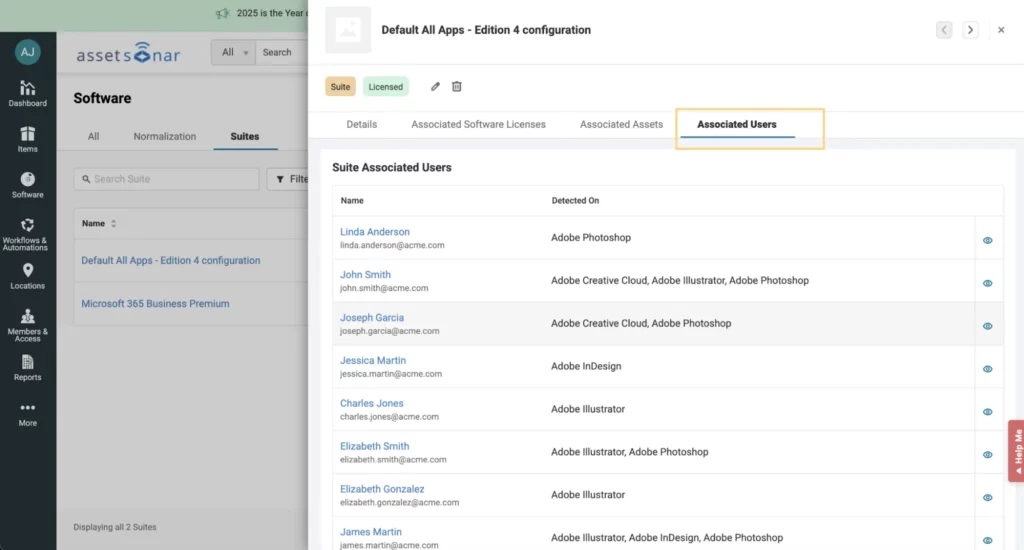Go to next suite with right arrow
Image resolution: width=1024 pixels, height=550 pixels.
click(x=970, y=30)
